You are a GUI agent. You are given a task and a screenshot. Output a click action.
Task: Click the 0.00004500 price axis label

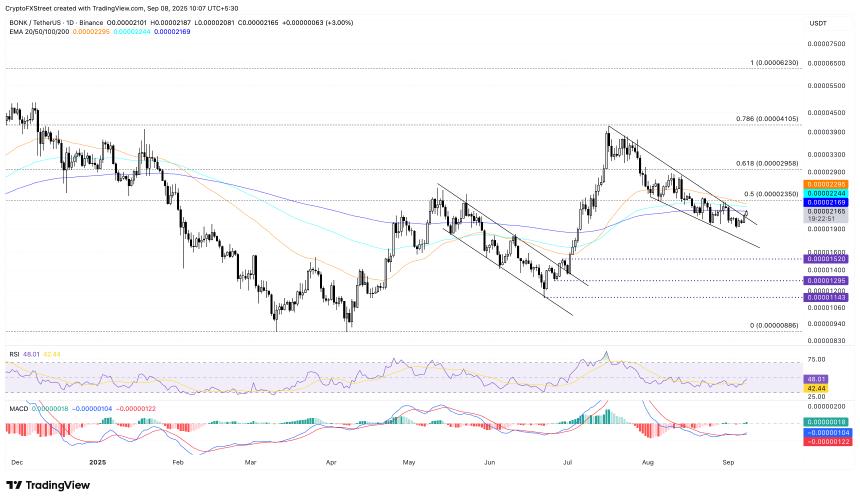[826, 113]
